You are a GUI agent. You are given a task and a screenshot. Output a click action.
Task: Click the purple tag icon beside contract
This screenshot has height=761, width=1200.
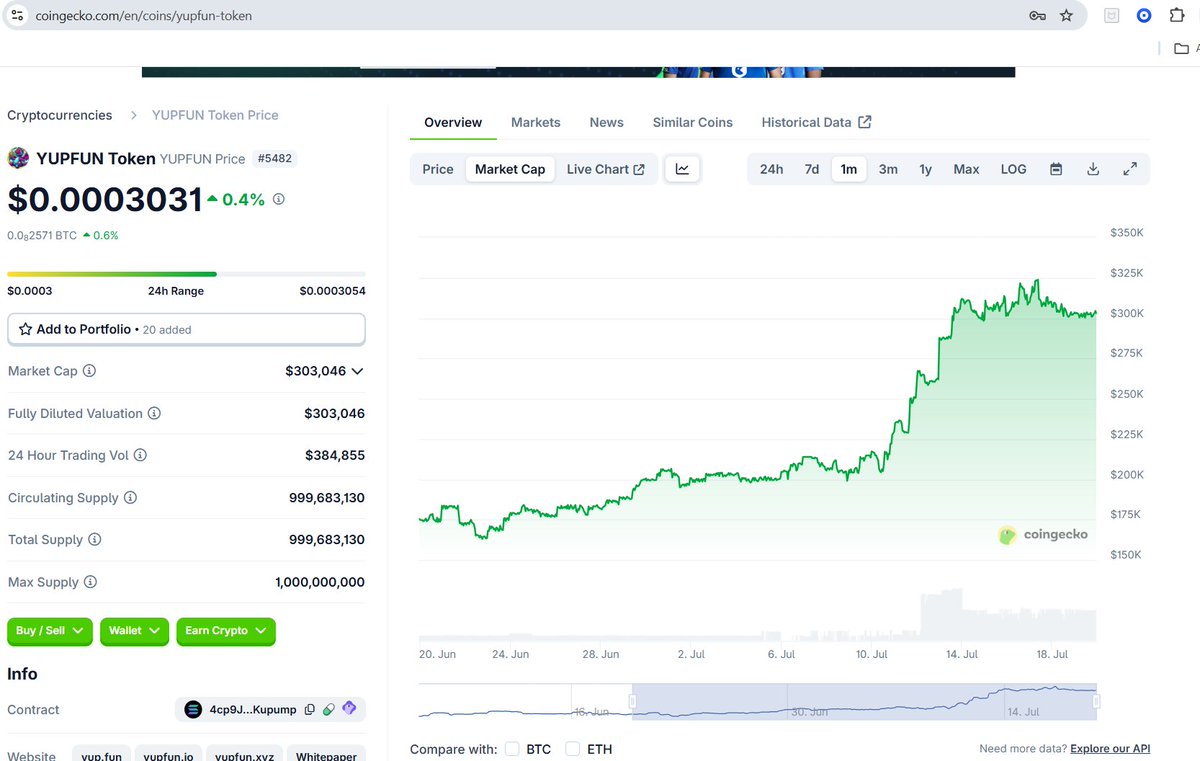pyautogui.click(x=349, y=709)
